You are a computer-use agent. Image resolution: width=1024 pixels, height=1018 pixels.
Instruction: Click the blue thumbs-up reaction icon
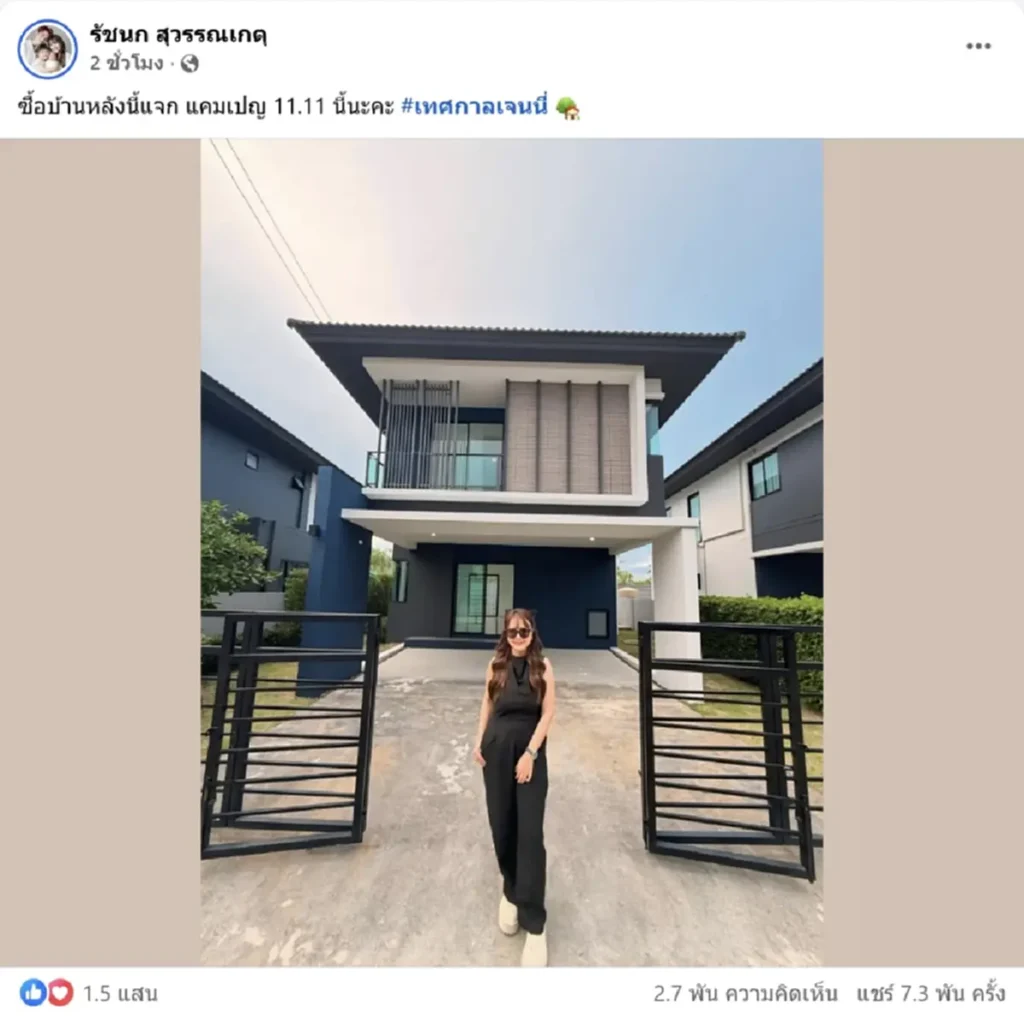pos(33,993)
